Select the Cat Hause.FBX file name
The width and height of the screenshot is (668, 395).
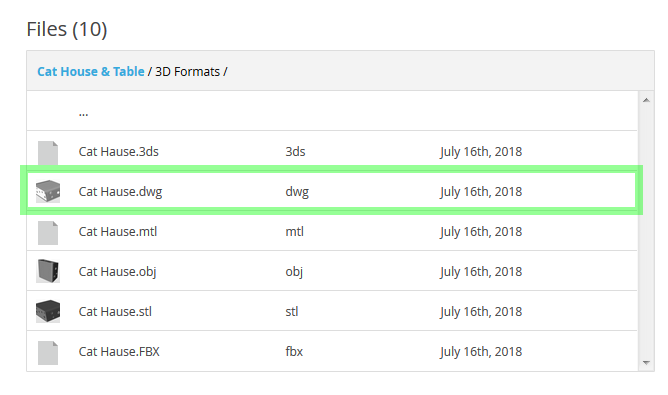pyautogui.click(x=119, y=352)
